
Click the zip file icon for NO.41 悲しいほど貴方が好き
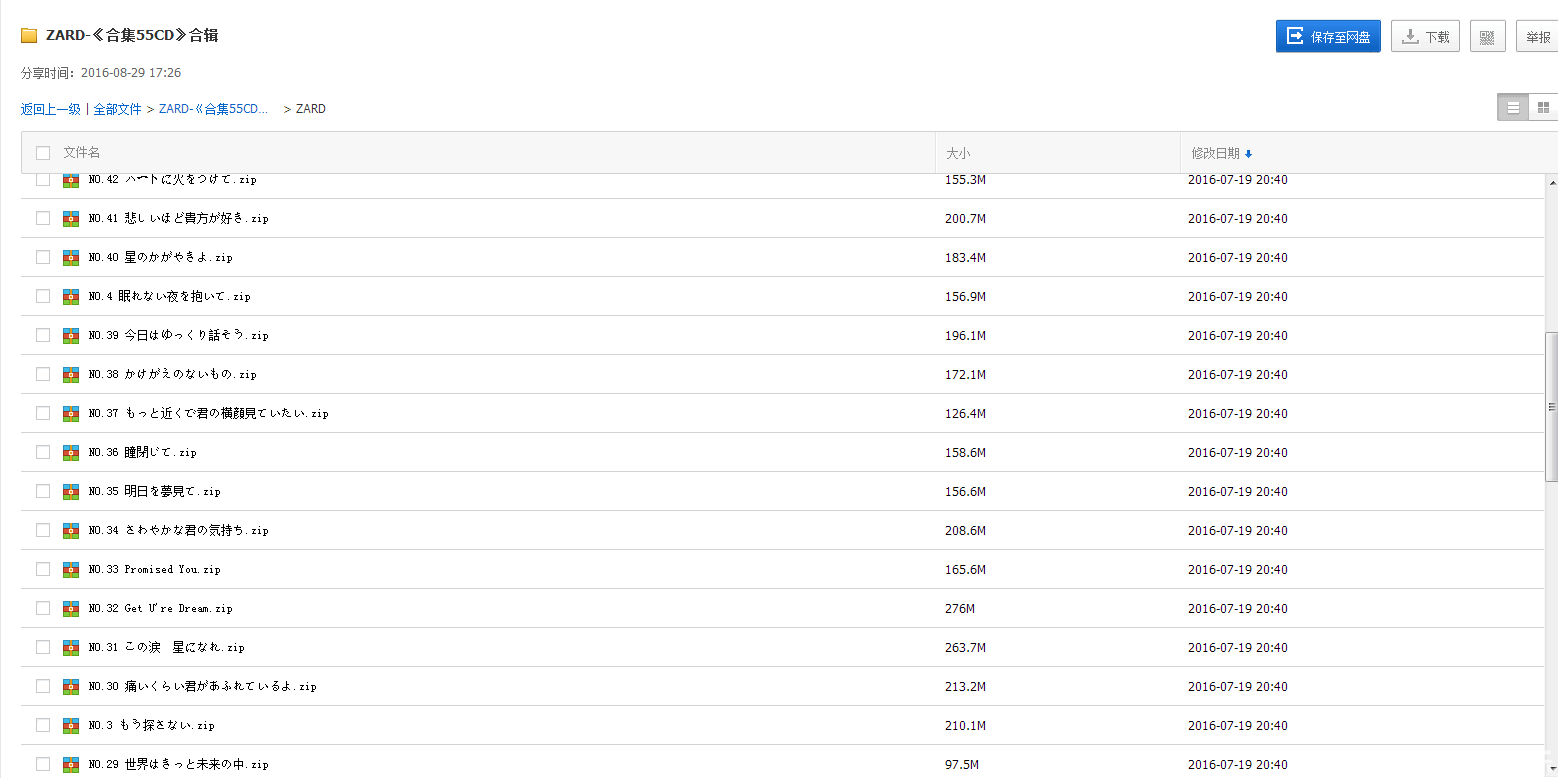[x=71, y=218]
